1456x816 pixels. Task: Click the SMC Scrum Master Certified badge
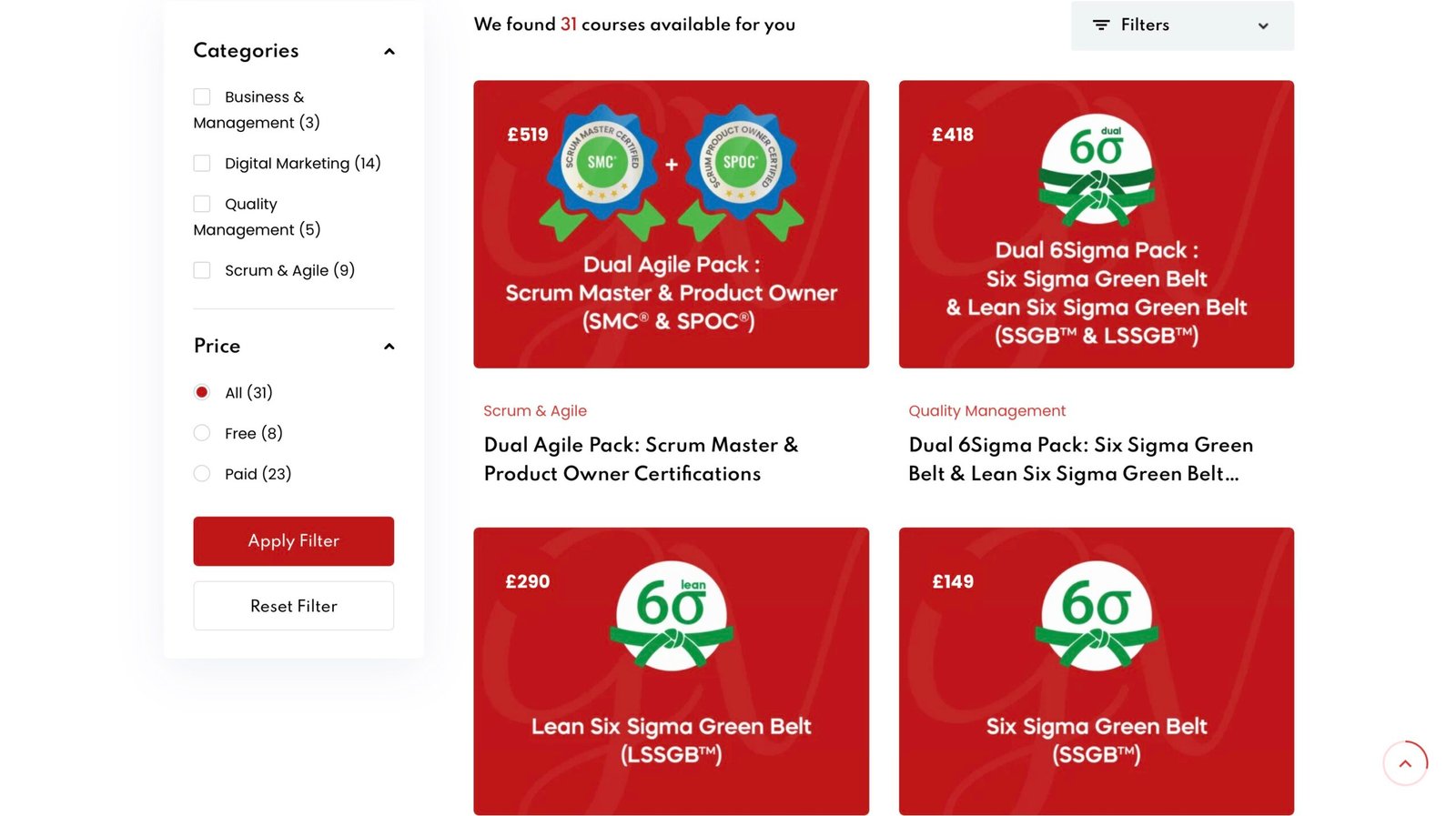pos(601,171)
